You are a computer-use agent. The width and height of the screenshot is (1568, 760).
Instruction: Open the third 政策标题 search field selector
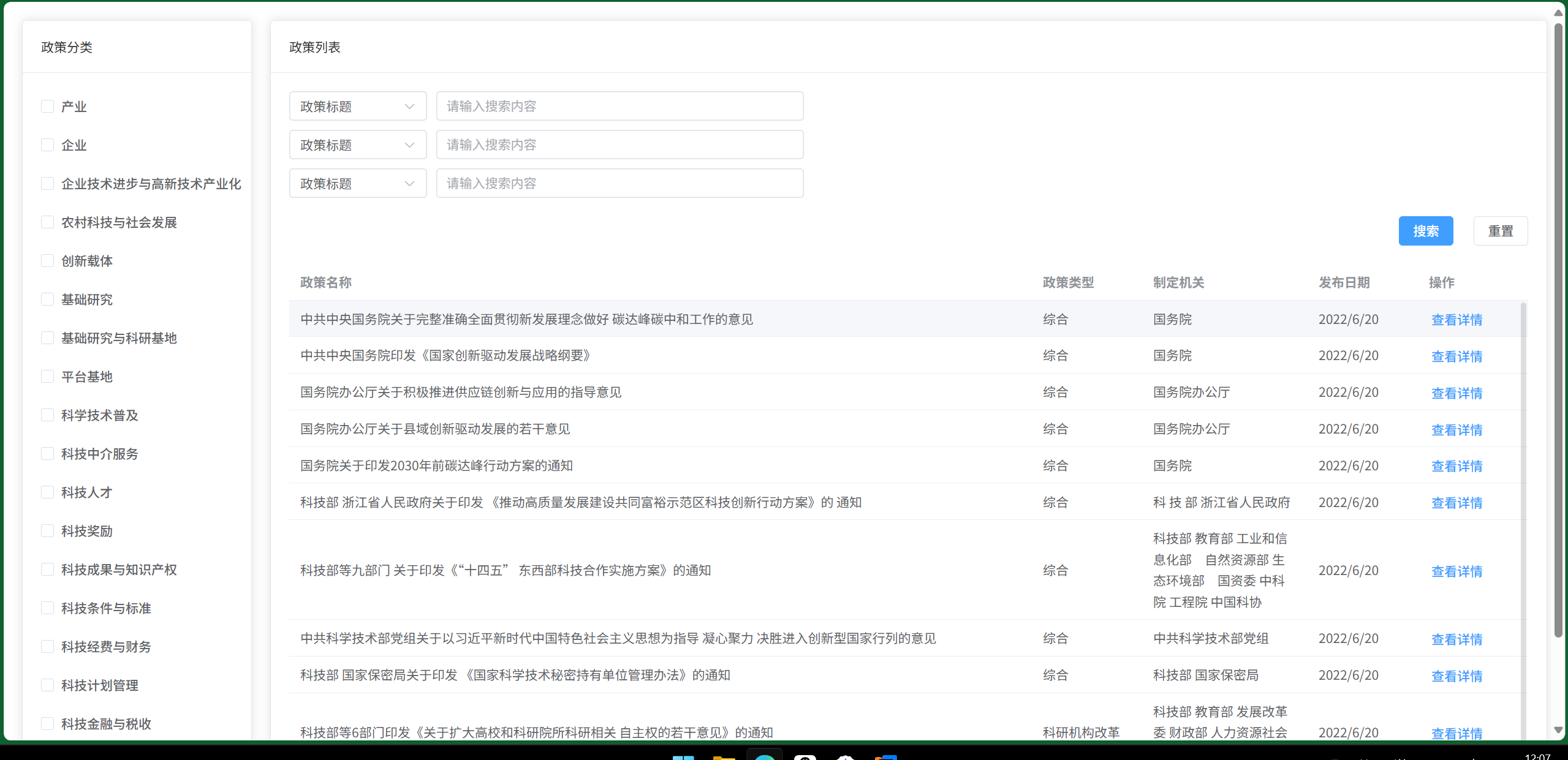click(357, 184)
